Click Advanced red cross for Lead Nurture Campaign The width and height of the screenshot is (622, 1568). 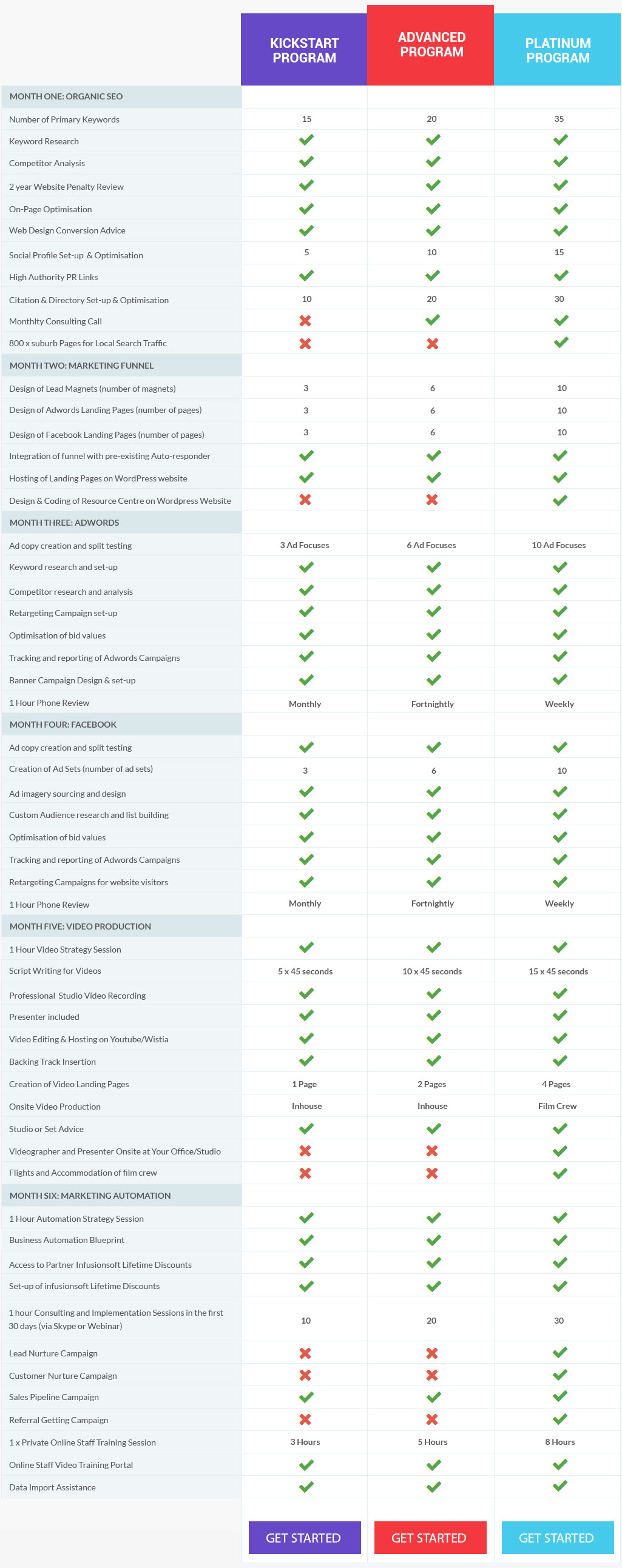pos(432,1353)
